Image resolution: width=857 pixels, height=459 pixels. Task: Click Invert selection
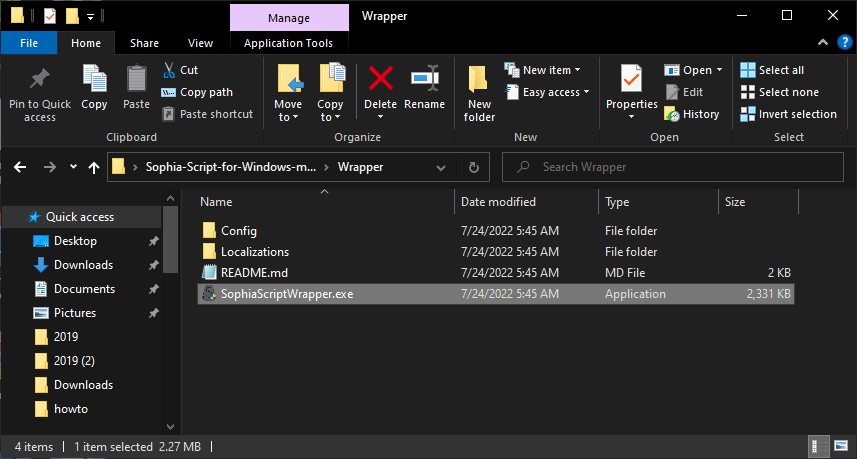[788, 114]
